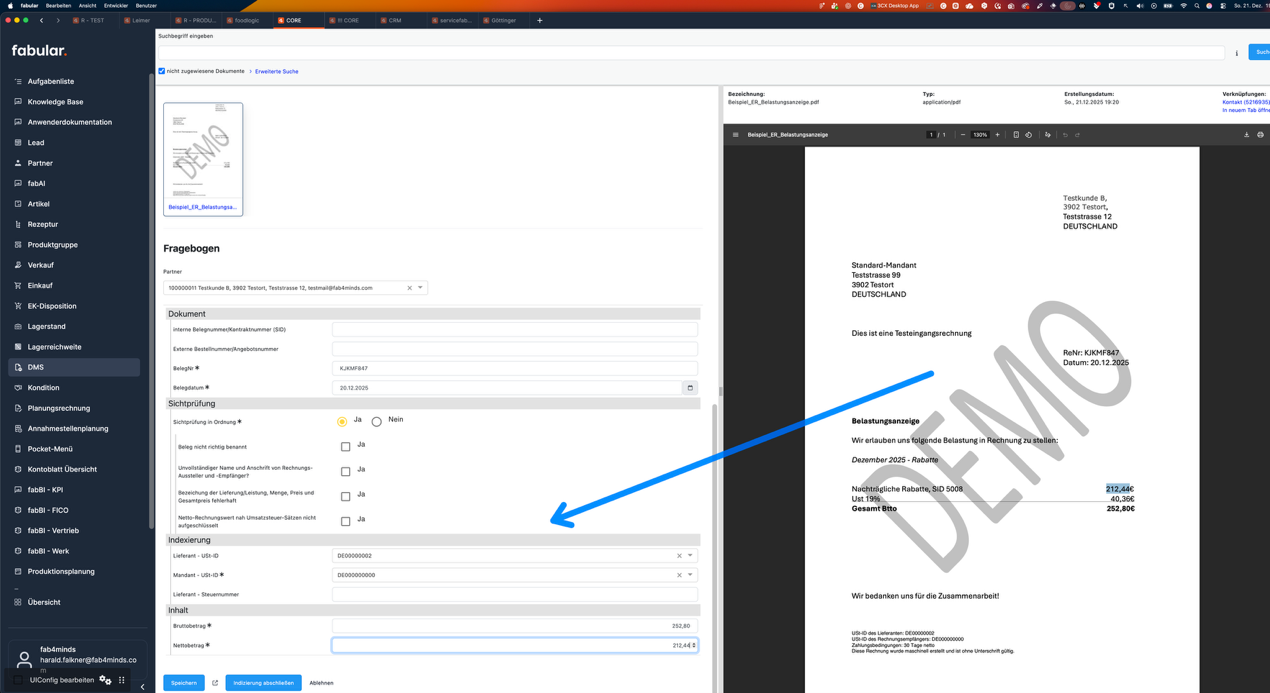
Task: Open the Bearbeiten menu in the menu bar
Action: [60, 5]
